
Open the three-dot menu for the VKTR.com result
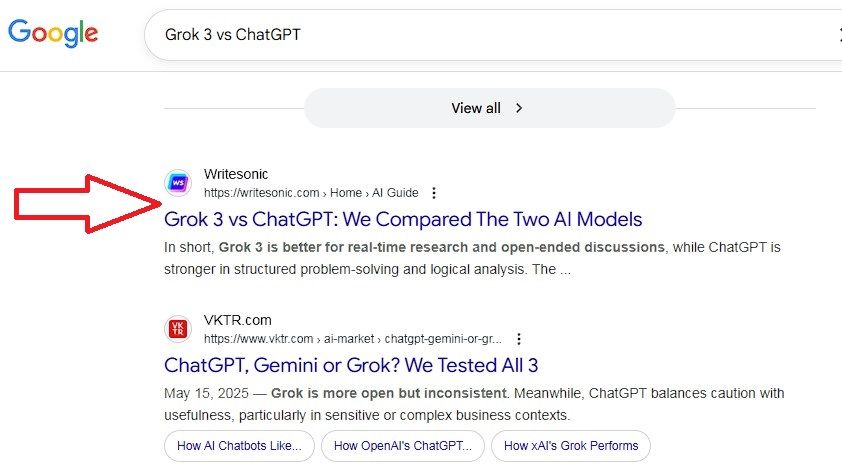click(518, 339)
